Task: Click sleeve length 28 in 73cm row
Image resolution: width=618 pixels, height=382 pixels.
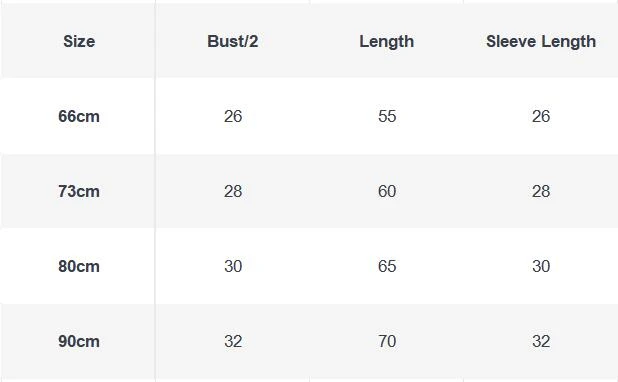Action: click(541, 191)
